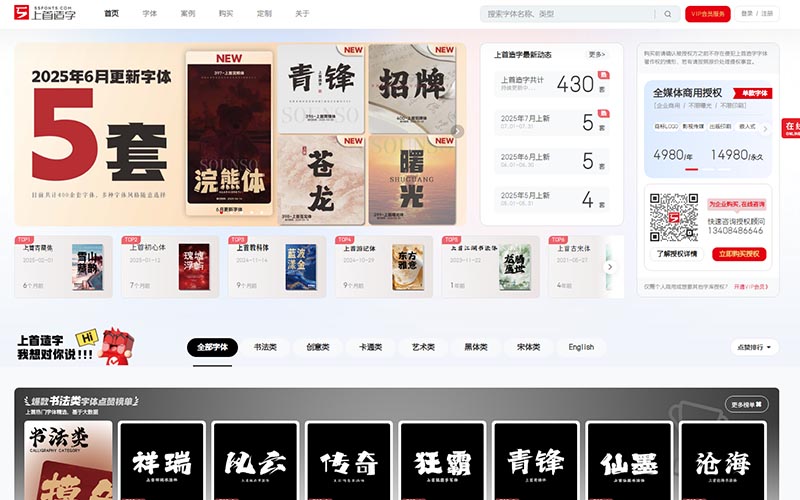Click the 2025年5月上新 row
Screen dimensions: 800x500
552,199
